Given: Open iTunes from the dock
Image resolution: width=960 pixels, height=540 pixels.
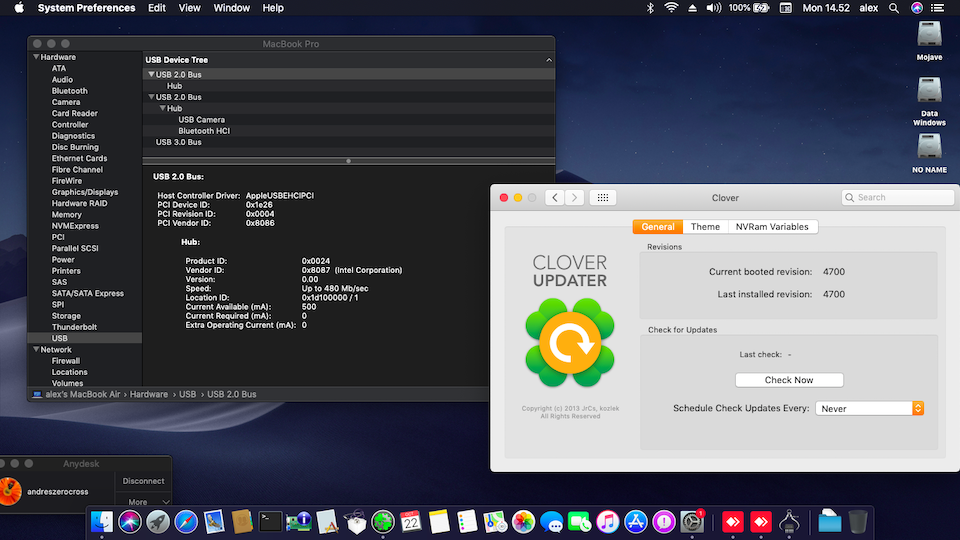Looking at the screenshot, I should 608,522.
